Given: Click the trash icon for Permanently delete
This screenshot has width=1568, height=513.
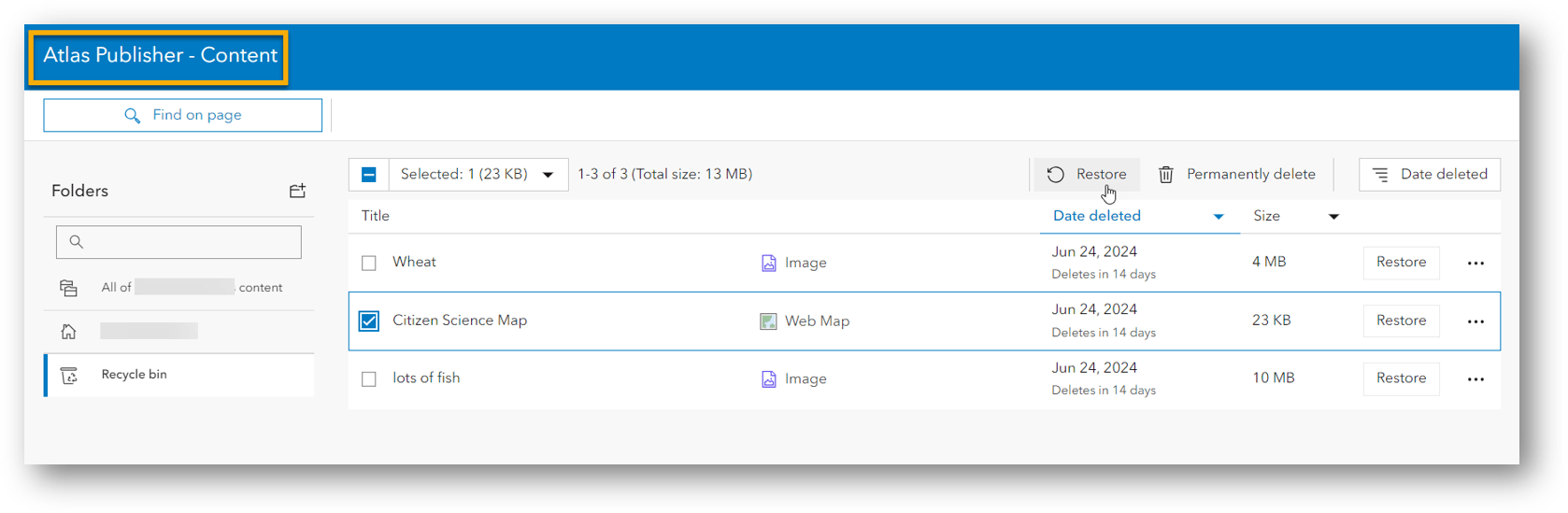Looking at the screenshot, I should point(1166,175).
